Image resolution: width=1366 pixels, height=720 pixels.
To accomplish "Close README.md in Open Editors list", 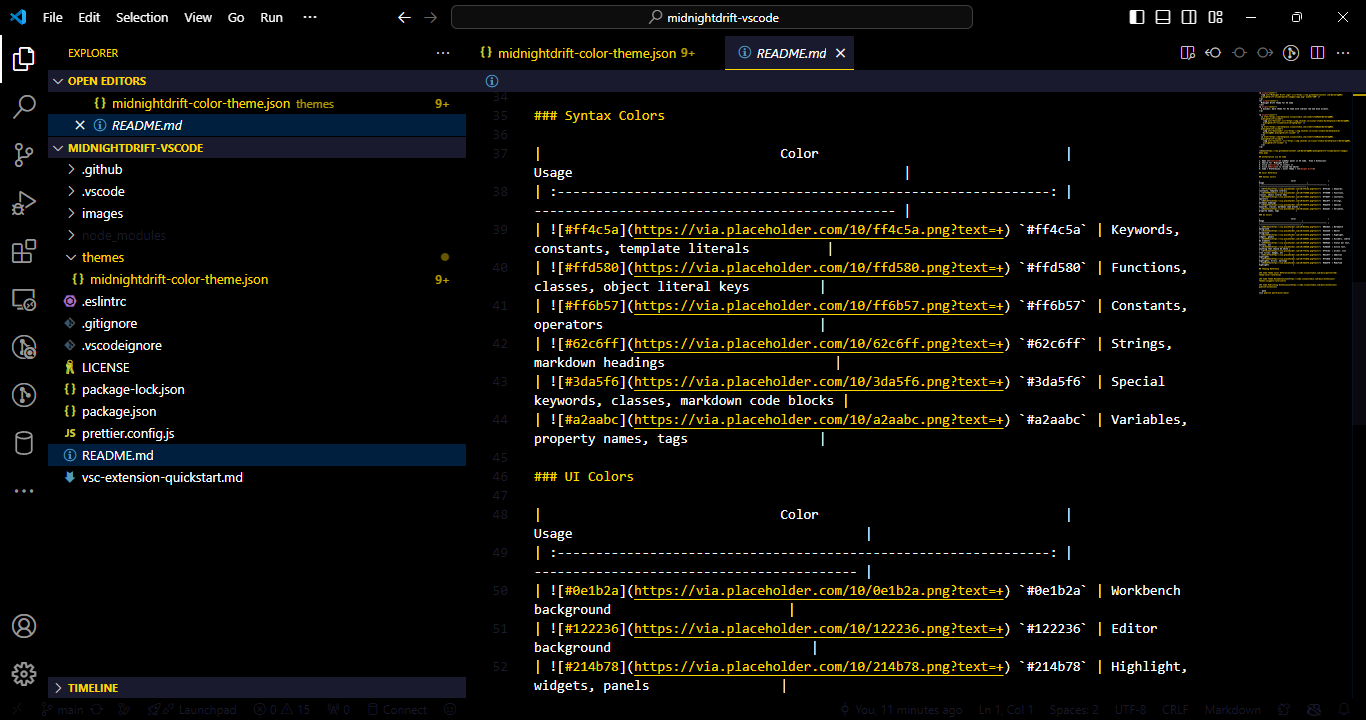I will point(80,125).
